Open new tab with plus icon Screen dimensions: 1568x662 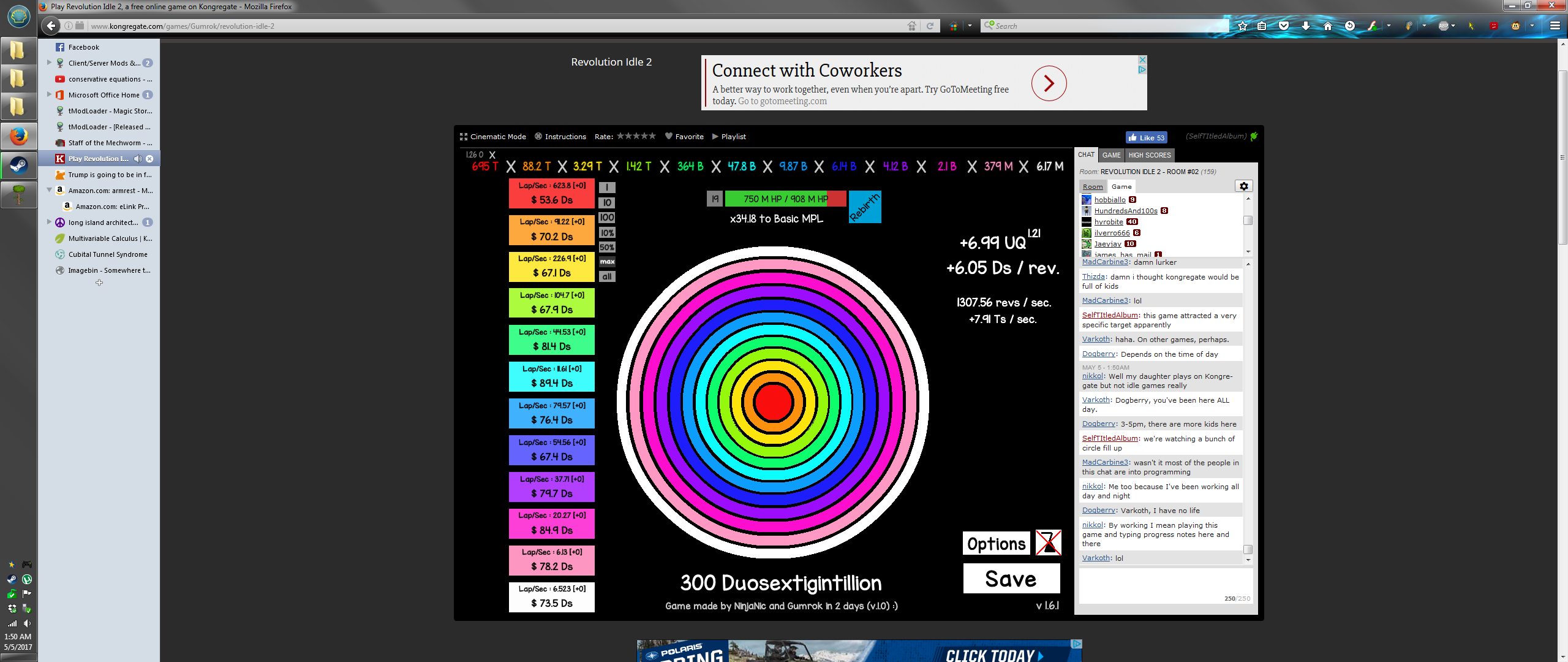click(99, 283)
